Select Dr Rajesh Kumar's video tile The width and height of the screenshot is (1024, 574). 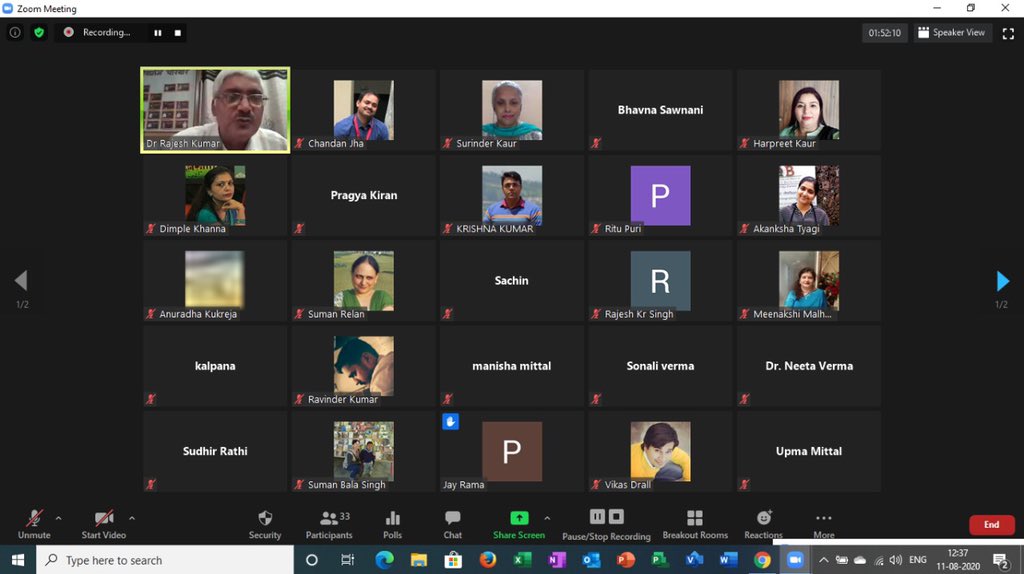[x=215, y=110]
